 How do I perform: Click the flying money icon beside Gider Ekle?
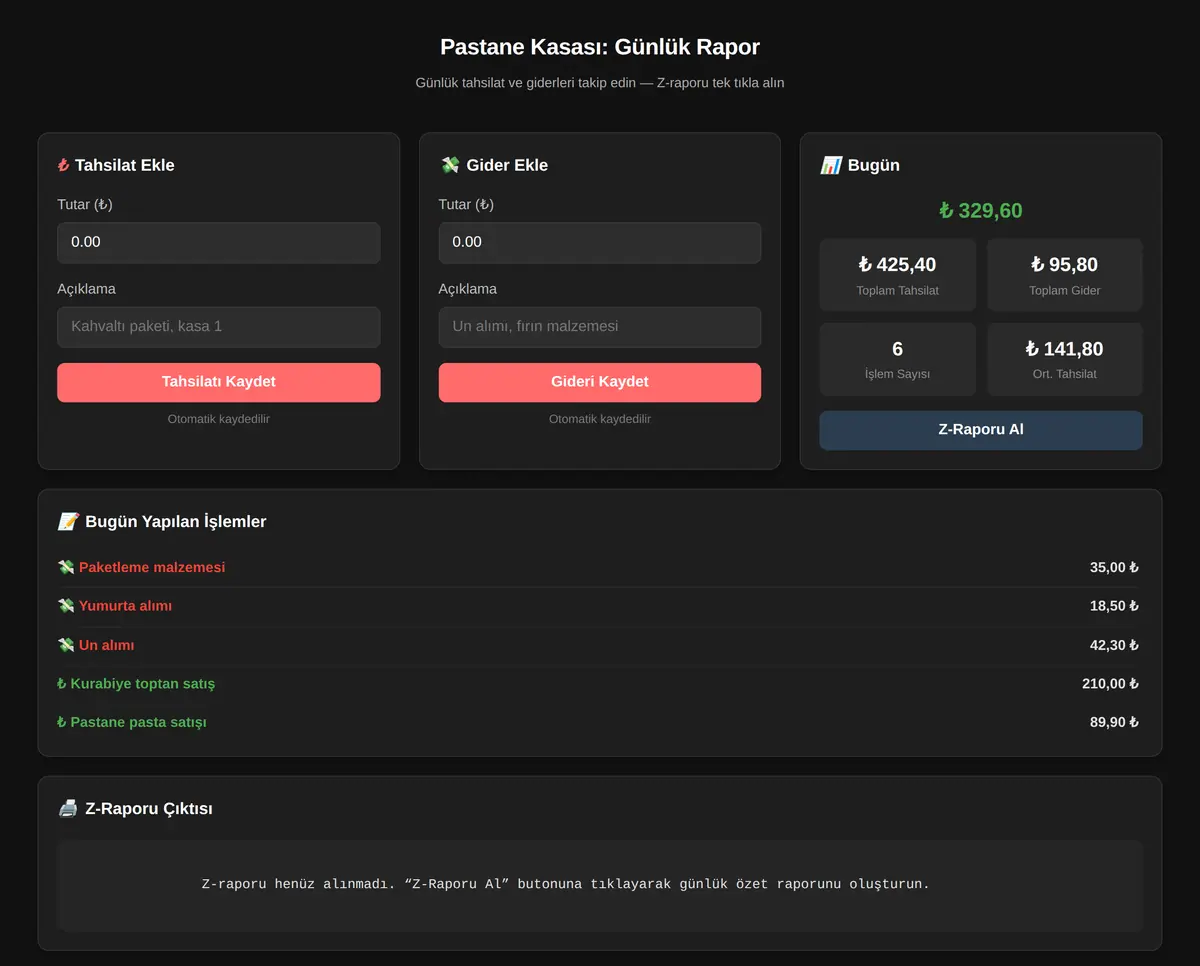click(x=449, y=165)
